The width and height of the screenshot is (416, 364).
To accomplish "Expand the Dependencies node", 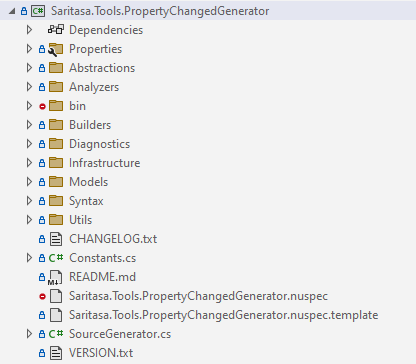I will pyautogui.click(x=29, y=30).
